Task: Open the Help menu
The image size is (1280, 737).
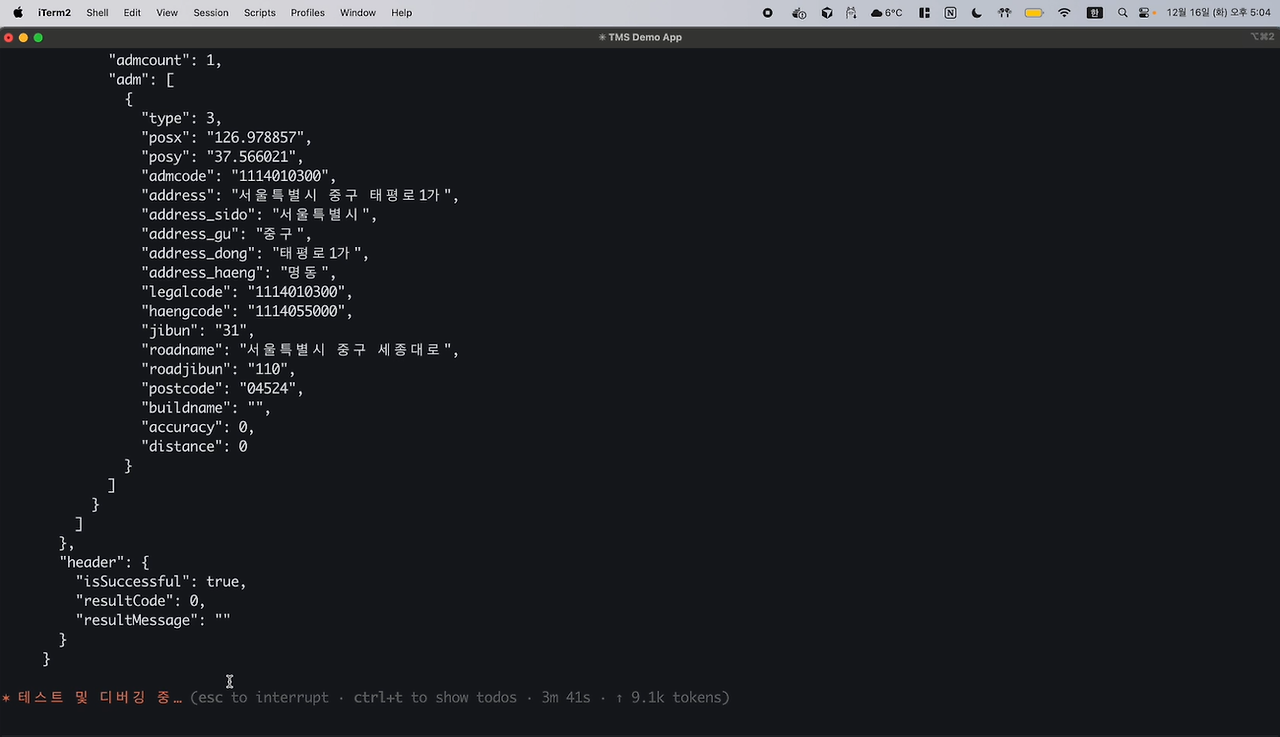Action: [x=401, y=13]
